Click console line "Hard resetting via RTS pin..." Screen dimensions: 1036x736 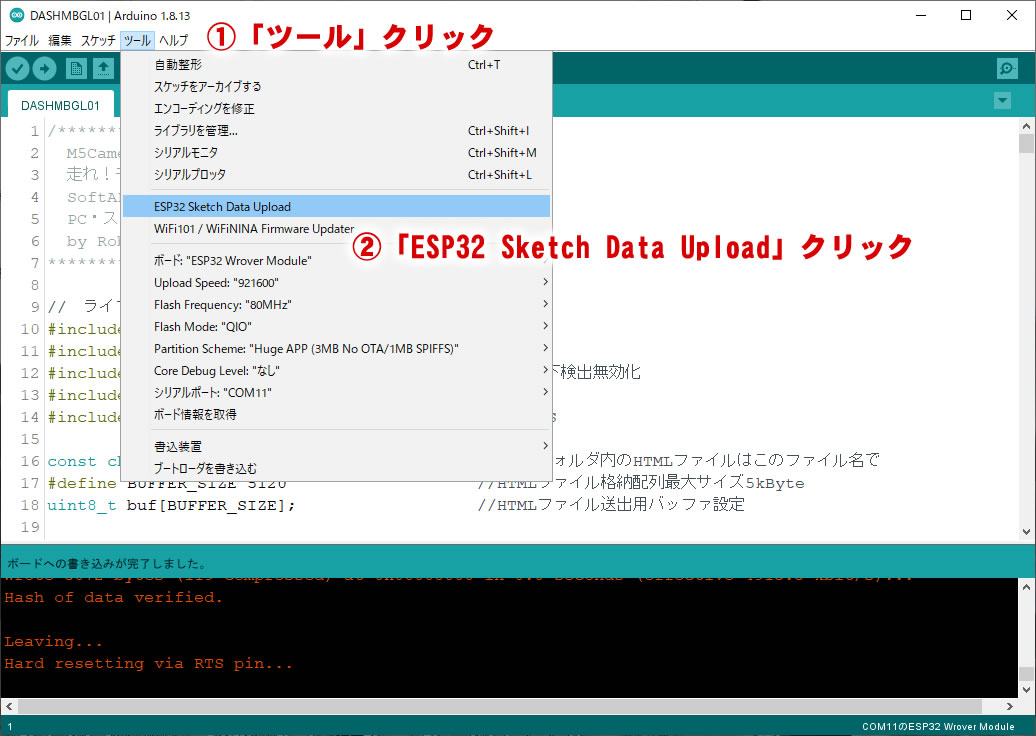click(x=149, y=663)
